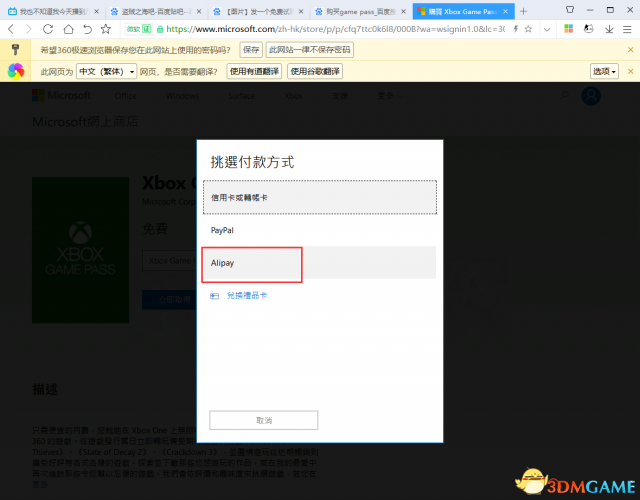
Task: Click 此网站一律不保存密码 button
Action: (x=309, y=50)
